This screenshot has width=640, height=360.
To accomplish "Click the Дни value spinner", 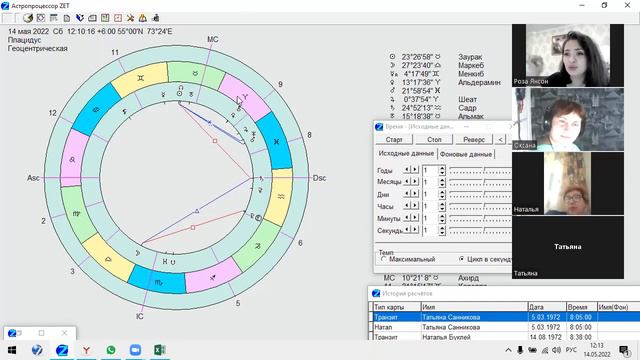I will (x=442, y=194).
